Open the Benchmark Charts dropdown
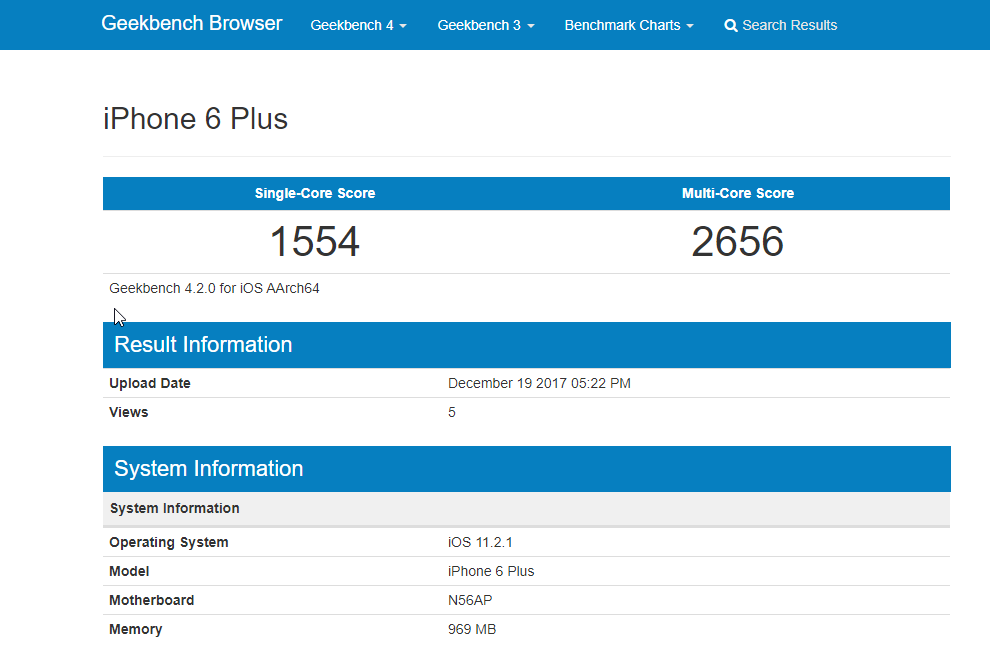Viewport: 990px width, 650px height. tap(629, 25)
